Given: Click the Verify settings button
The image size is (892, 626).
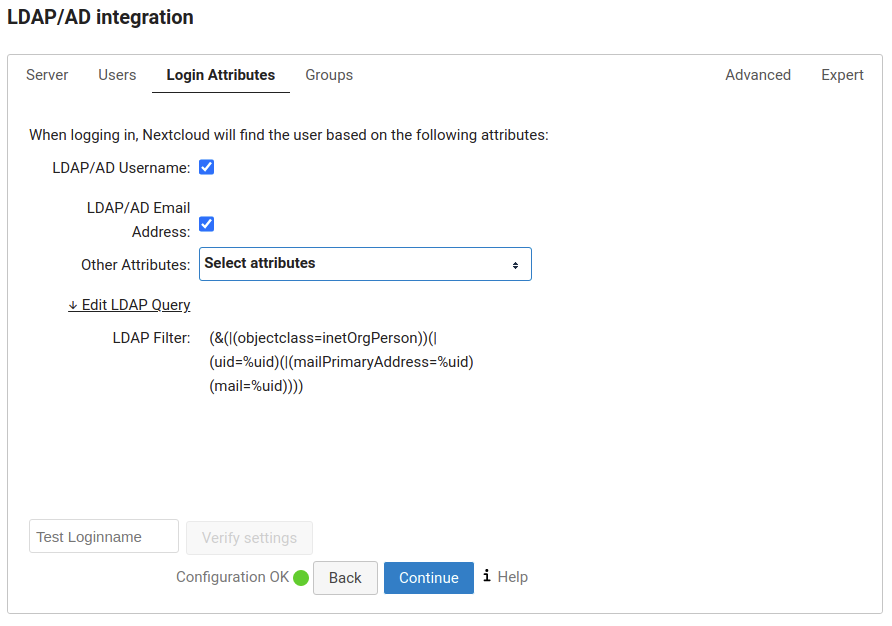Looking at the screenshot, I should tap(249, 538).
